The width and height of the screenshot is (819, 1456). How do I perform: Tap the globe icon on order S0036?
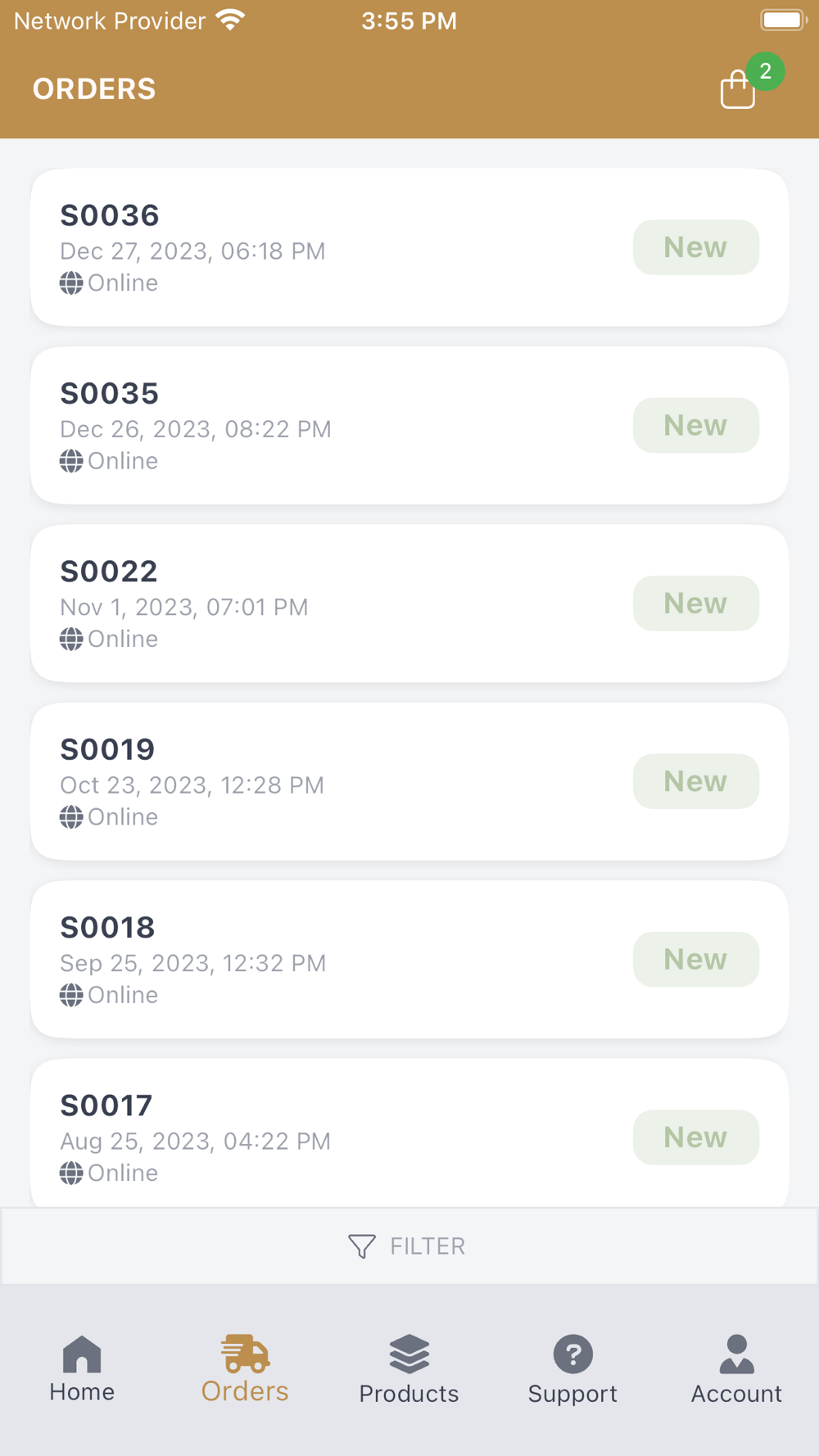click(x=71, y=283)
